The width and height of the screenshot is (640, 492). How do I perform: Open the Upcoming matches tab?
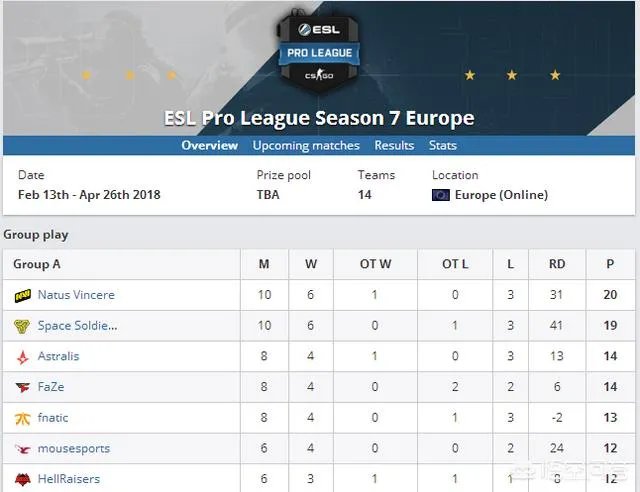(x=306, y=146)
